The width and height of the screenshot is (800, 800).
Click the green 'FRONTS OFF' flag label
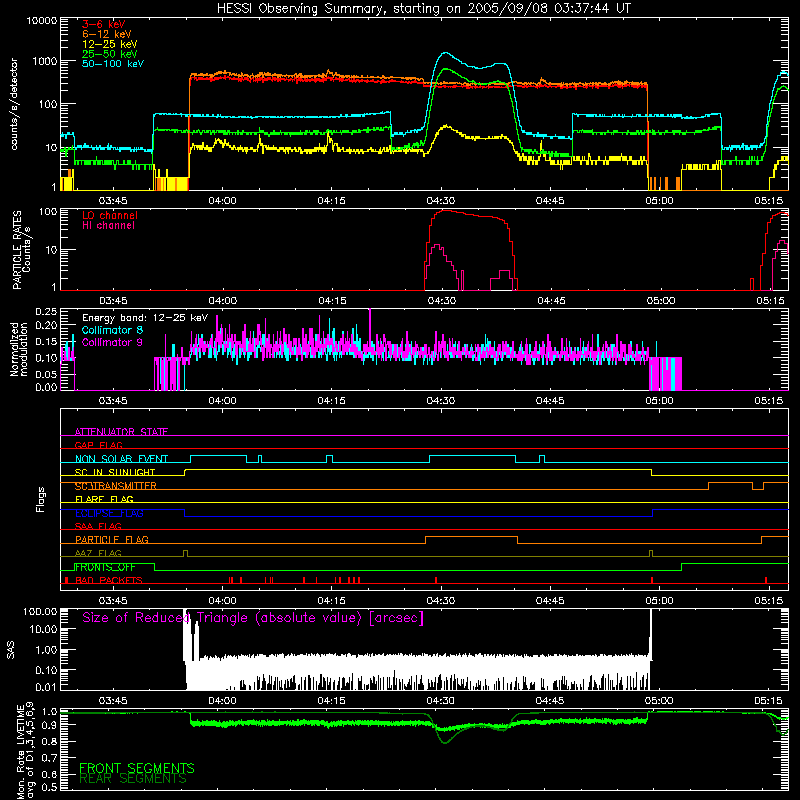[105, 567]
